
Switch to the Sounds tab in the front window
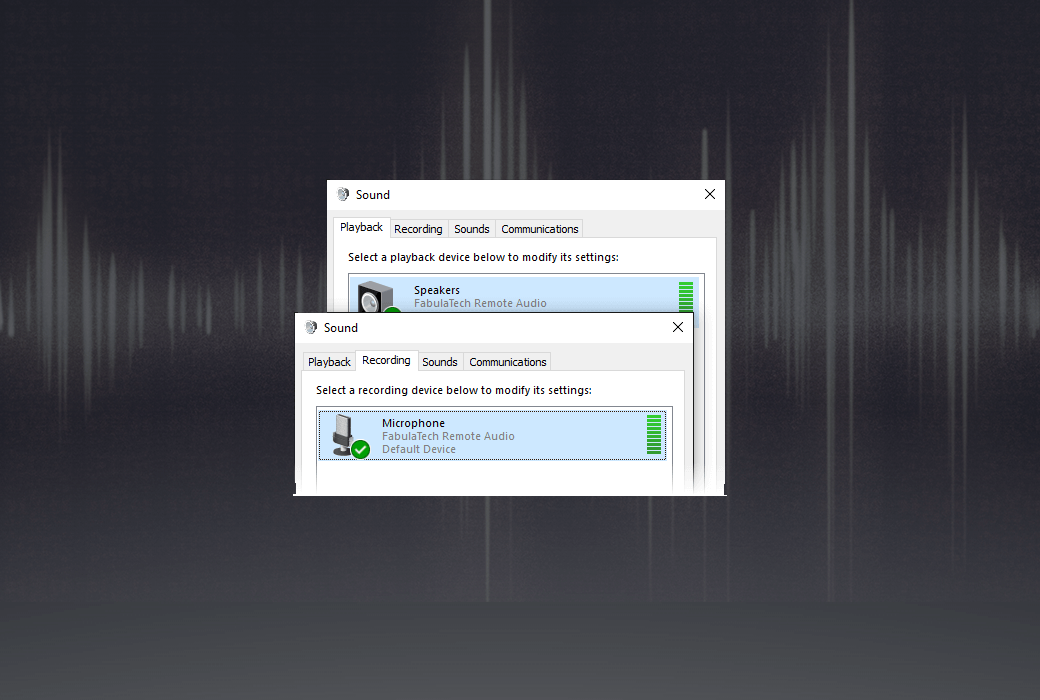pyautogui.click(x=440, y=361)
